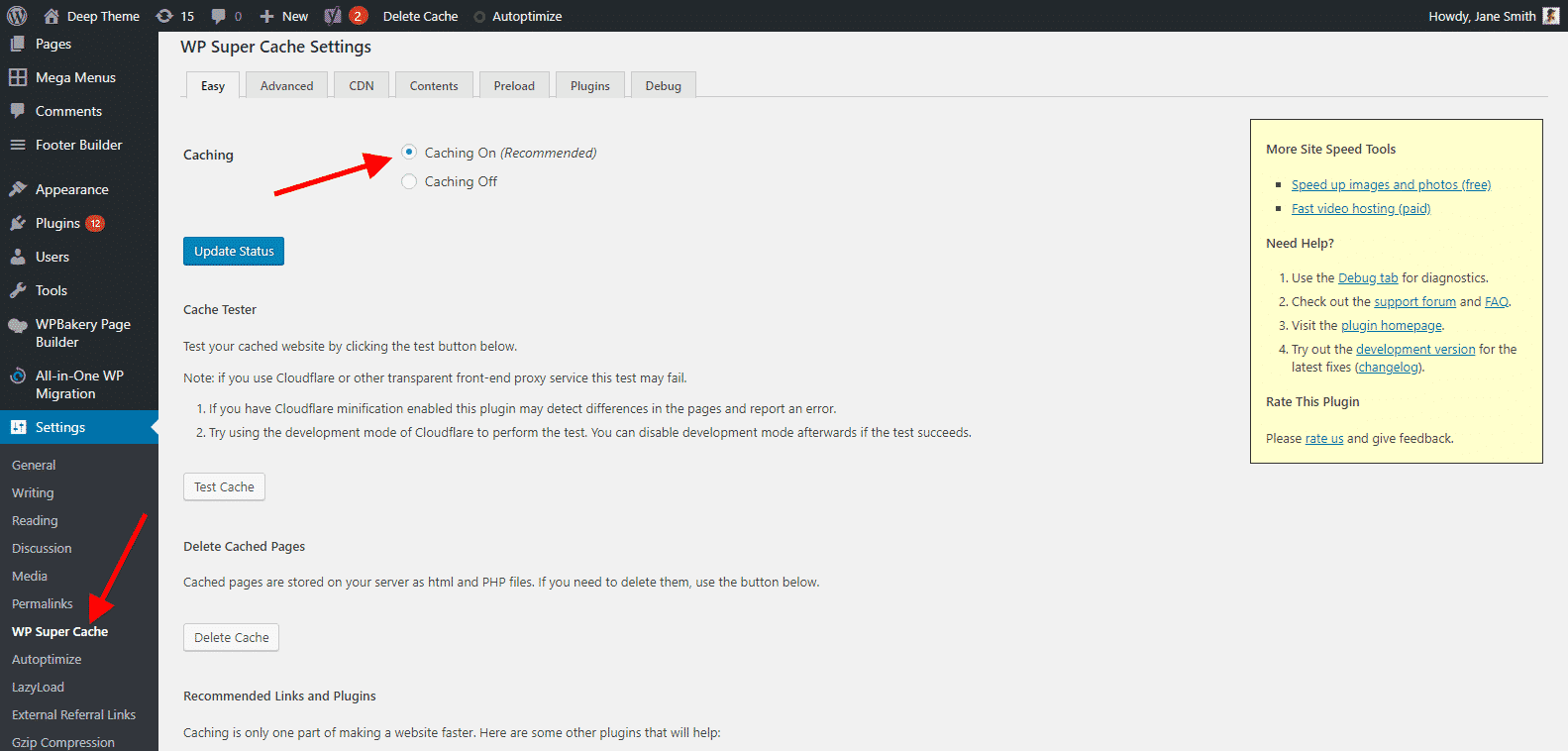Viewport: 1568px width, 751px height.
Task: Open WP Super Cache submenu item
Action: pos(59,631)
